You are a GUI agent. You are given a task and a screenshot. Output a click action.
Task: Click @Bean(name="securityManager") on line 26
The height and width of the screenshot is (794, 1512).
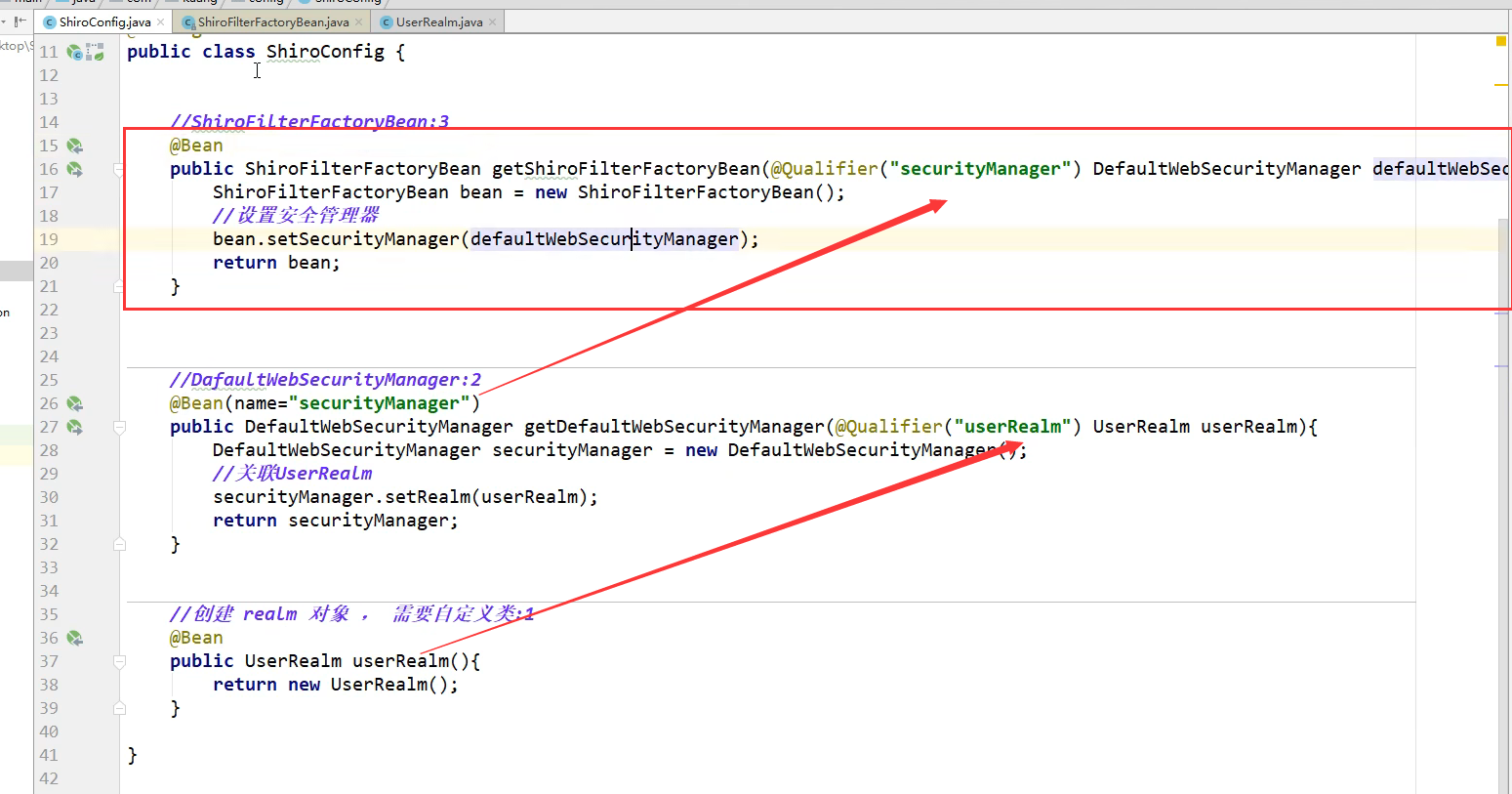(x=325, y=403)
